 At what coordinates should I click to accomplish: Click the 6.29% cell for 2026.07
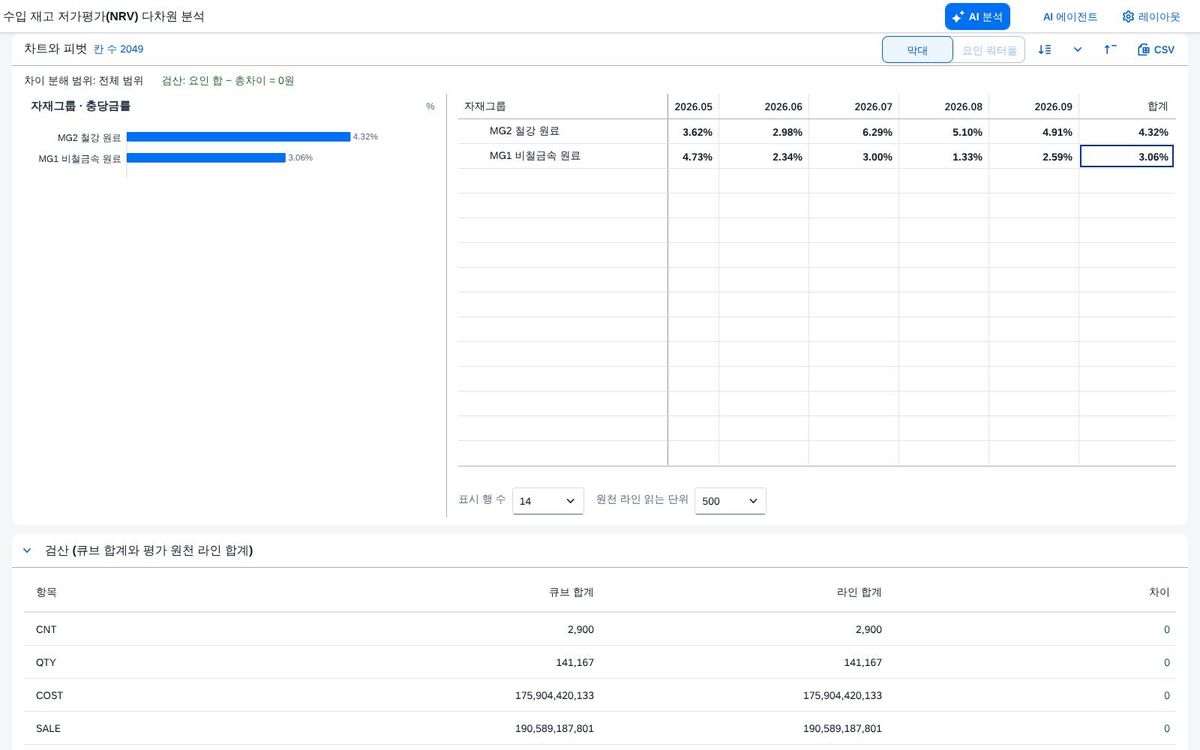[x=853, y=132]
